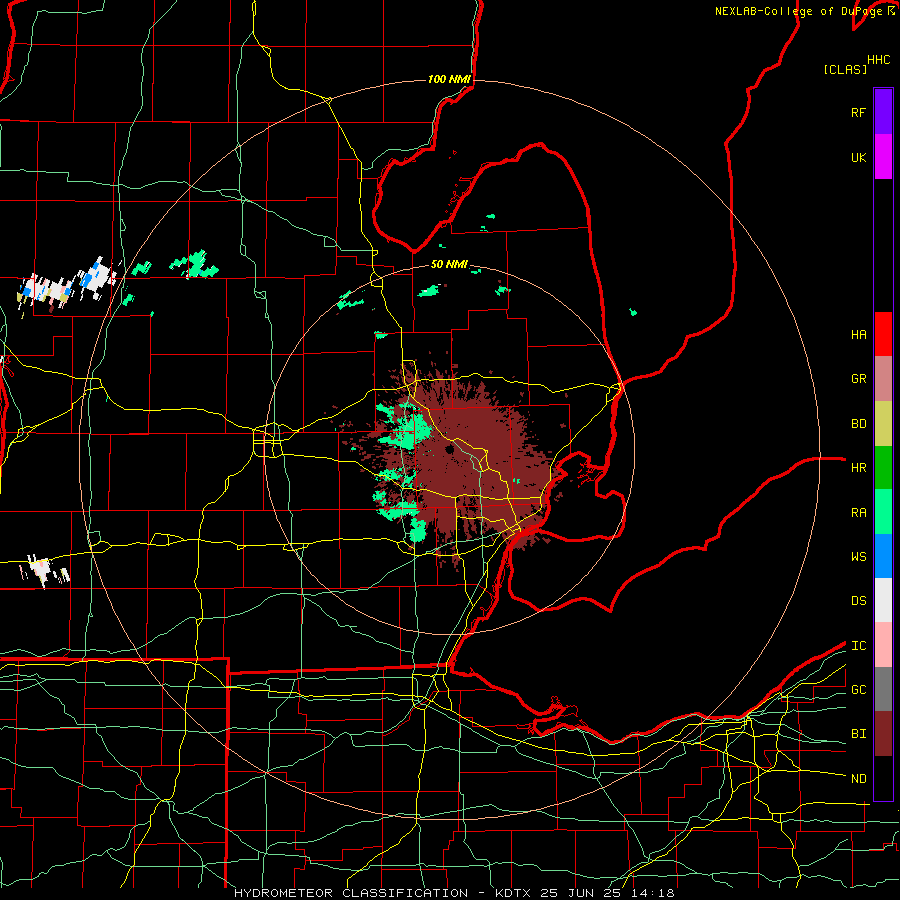Click the BD legend label
This screenshot has width=900, height=900.
(858, 424)
